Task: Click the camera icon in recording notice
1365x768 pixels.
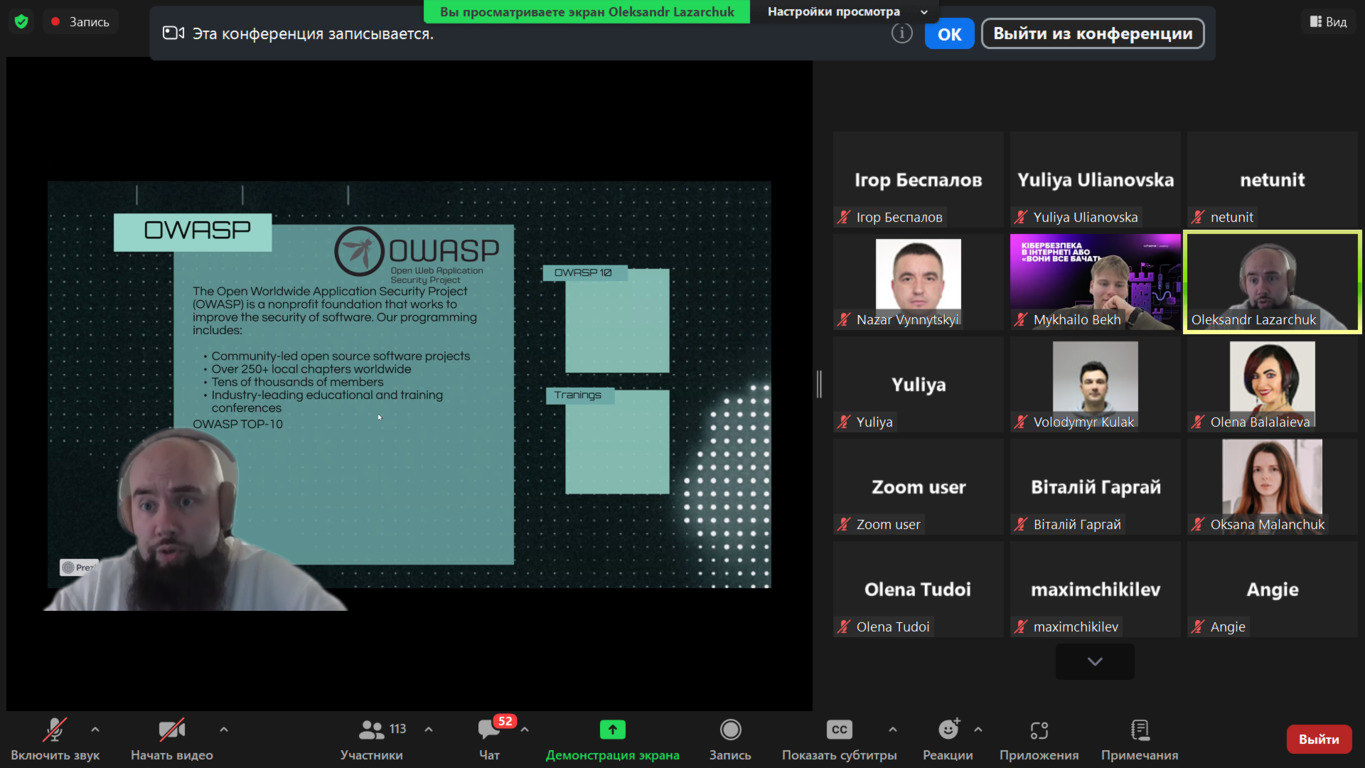Action: (x=173, y=33)
